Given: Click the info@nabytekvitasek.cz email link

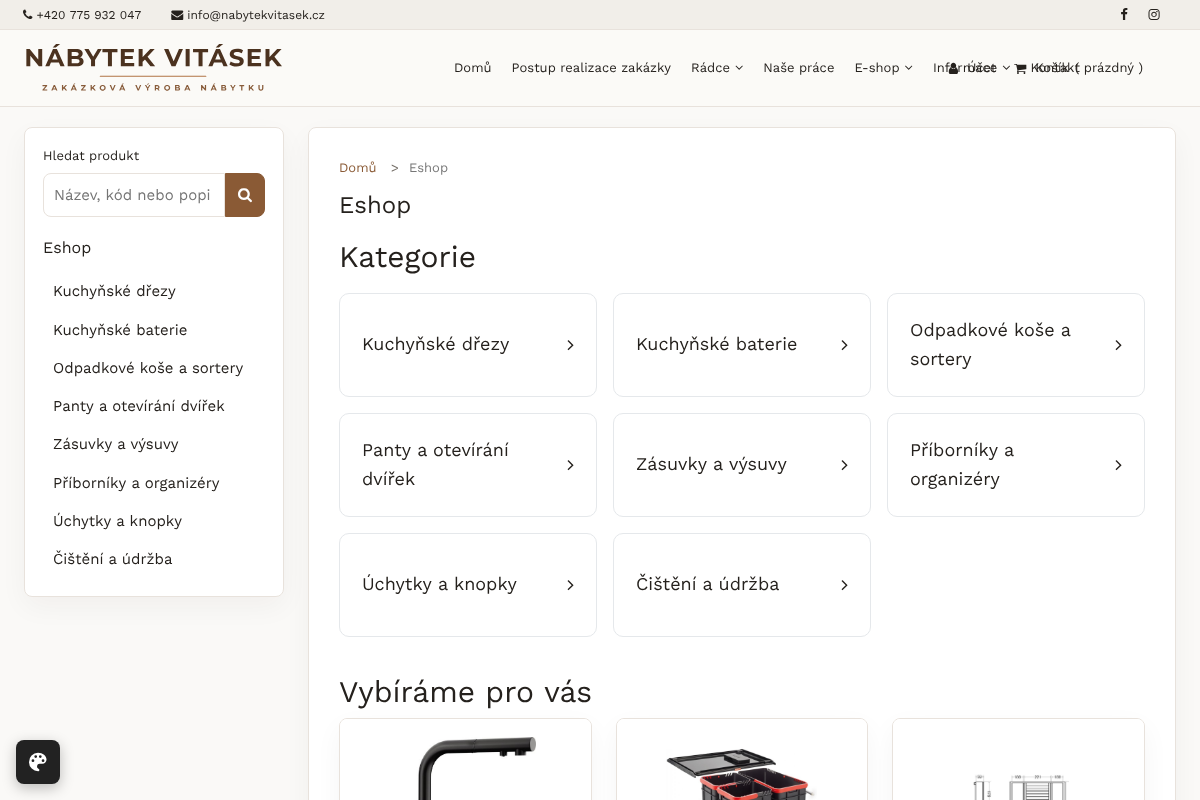Looking at the screenshot, I should (x=248, y=15).
